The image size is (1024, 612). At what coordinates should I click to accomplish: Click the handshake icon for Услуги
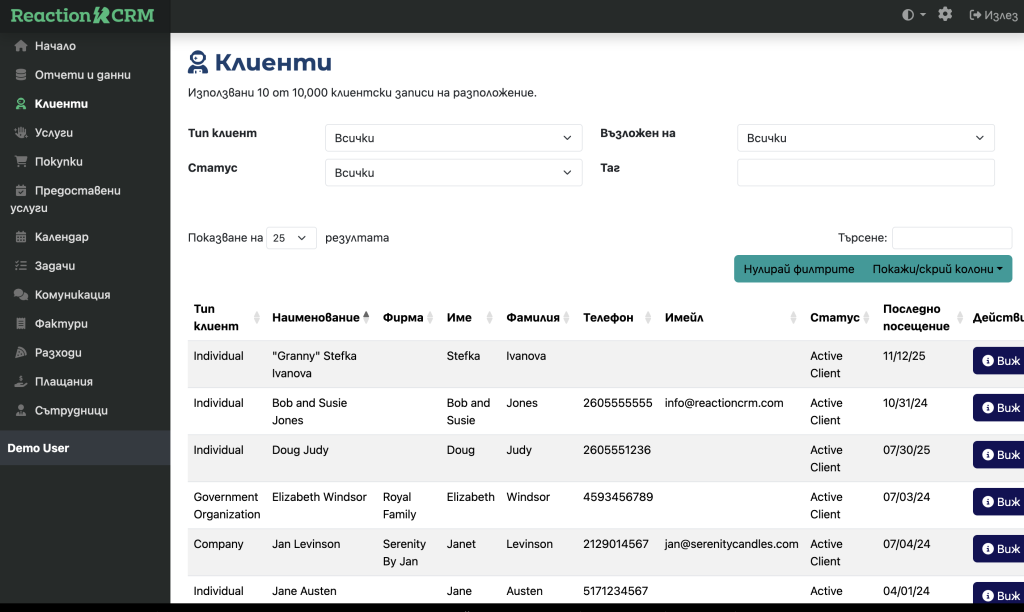click(21, 132)
